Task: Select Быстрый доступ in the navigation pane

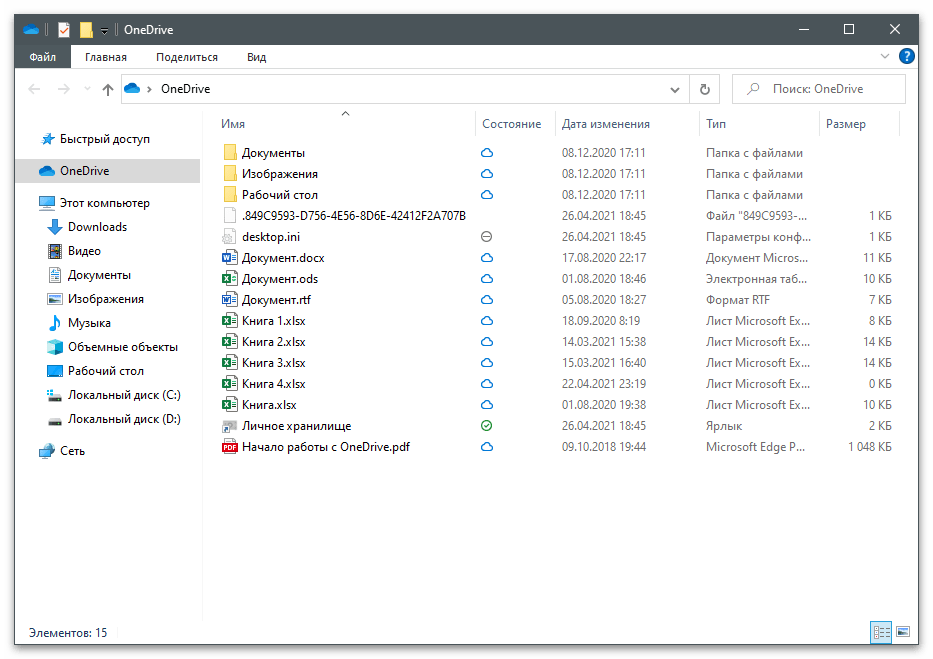Action: click(x=105, y=139)
